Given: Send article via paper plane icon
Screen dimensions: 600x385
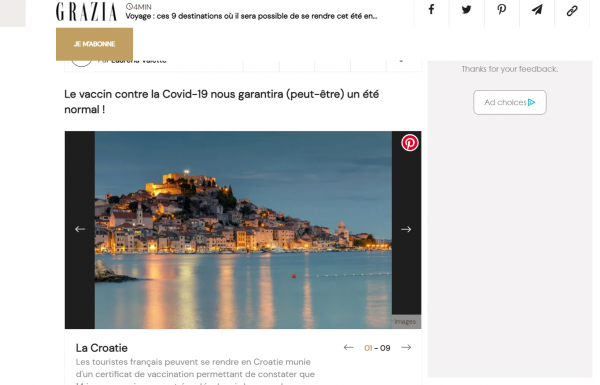Looking at the screenshot, I should coord(537,10).
